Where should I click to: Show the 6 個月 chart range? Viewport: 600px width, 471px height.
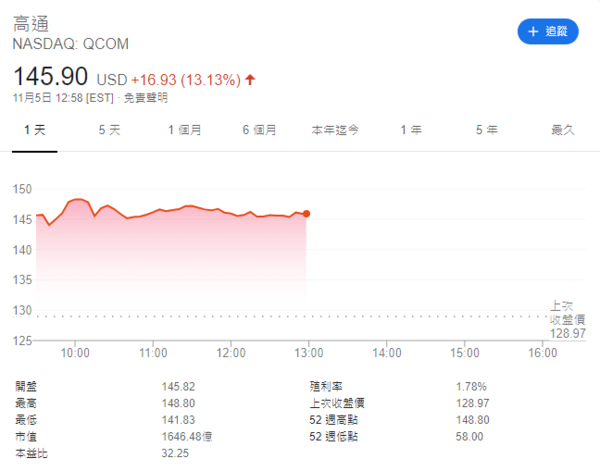[x=259, y=130]
